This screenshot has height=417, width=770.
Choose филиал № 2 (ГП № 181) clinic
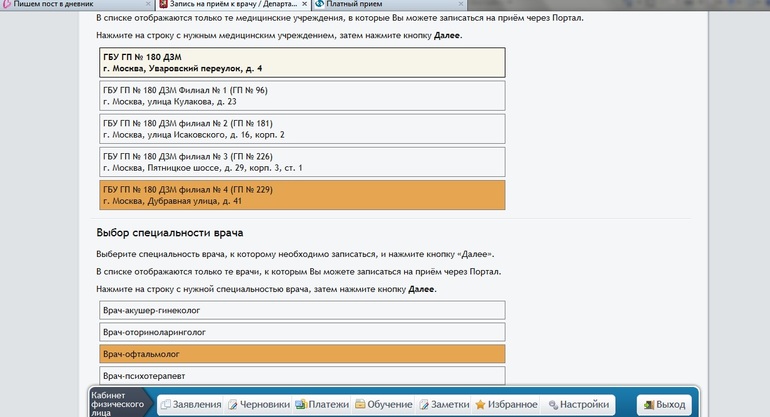click(302, 129)
